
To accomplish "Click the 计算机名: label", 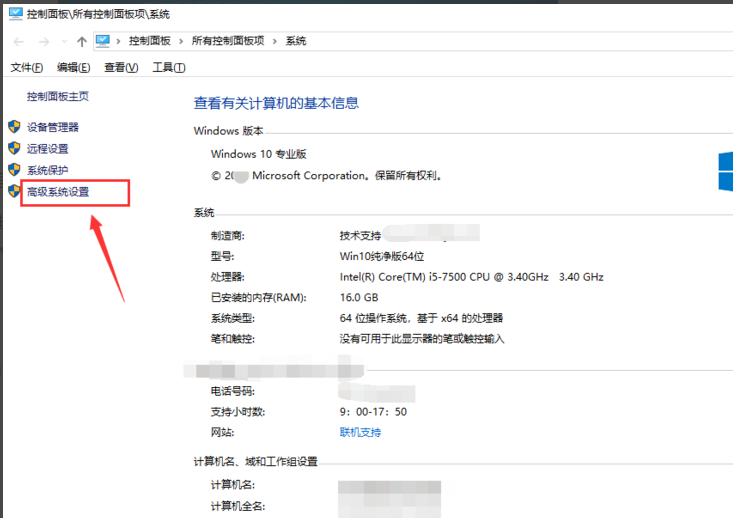I will click(233, 485).
